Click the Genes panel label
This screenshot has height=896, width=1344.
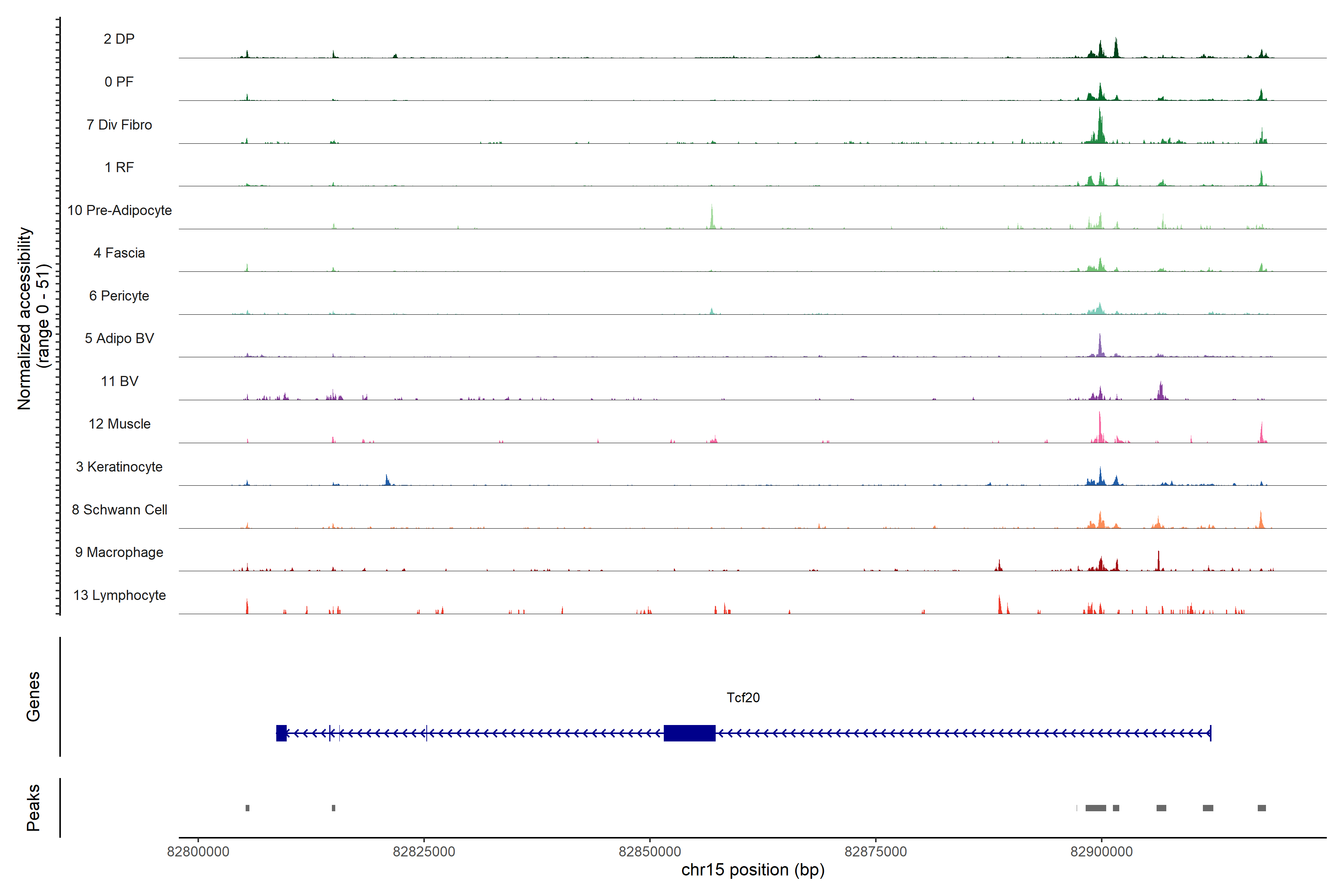coord(33,696)
